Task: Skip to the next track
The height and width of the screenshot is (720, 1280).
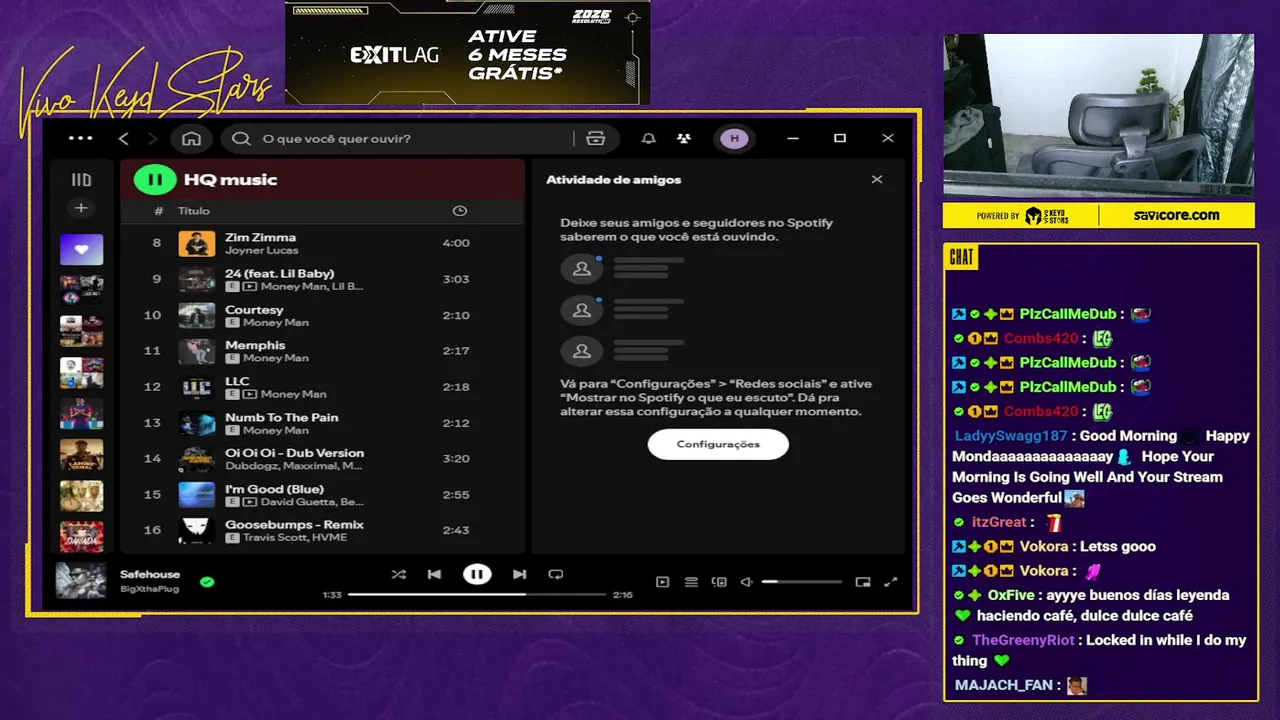Action: (x=519, y=574)
